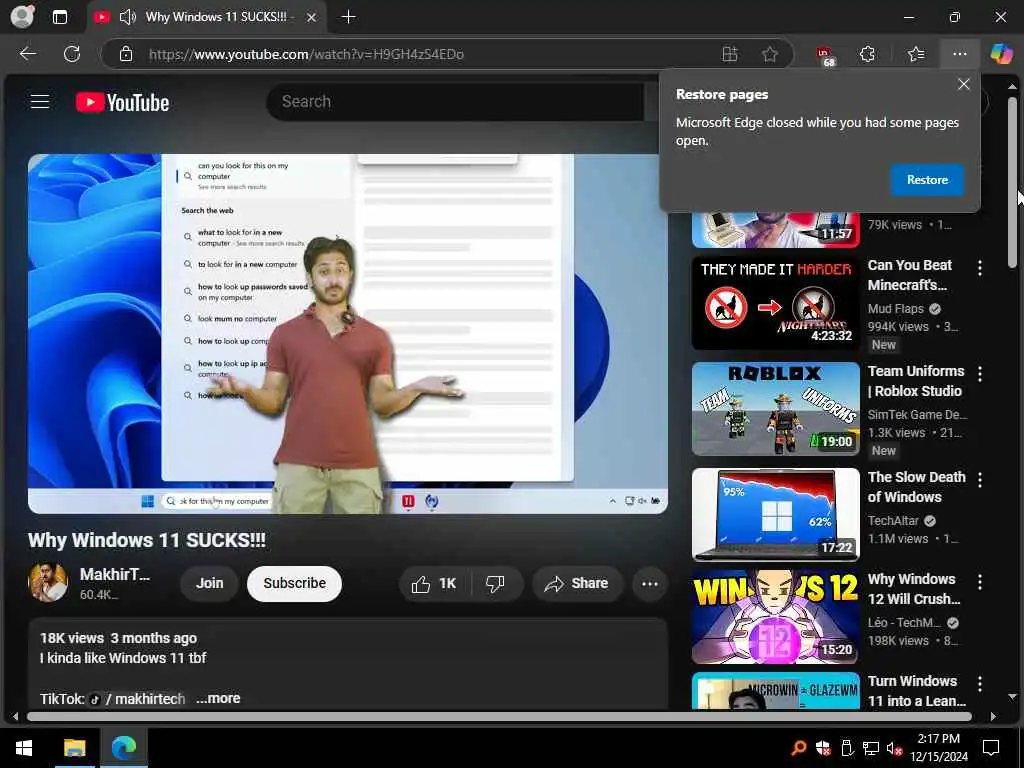Click the video player frame
The height and width of the screenshot is (768, 1024).
click(x=347, y=334)
